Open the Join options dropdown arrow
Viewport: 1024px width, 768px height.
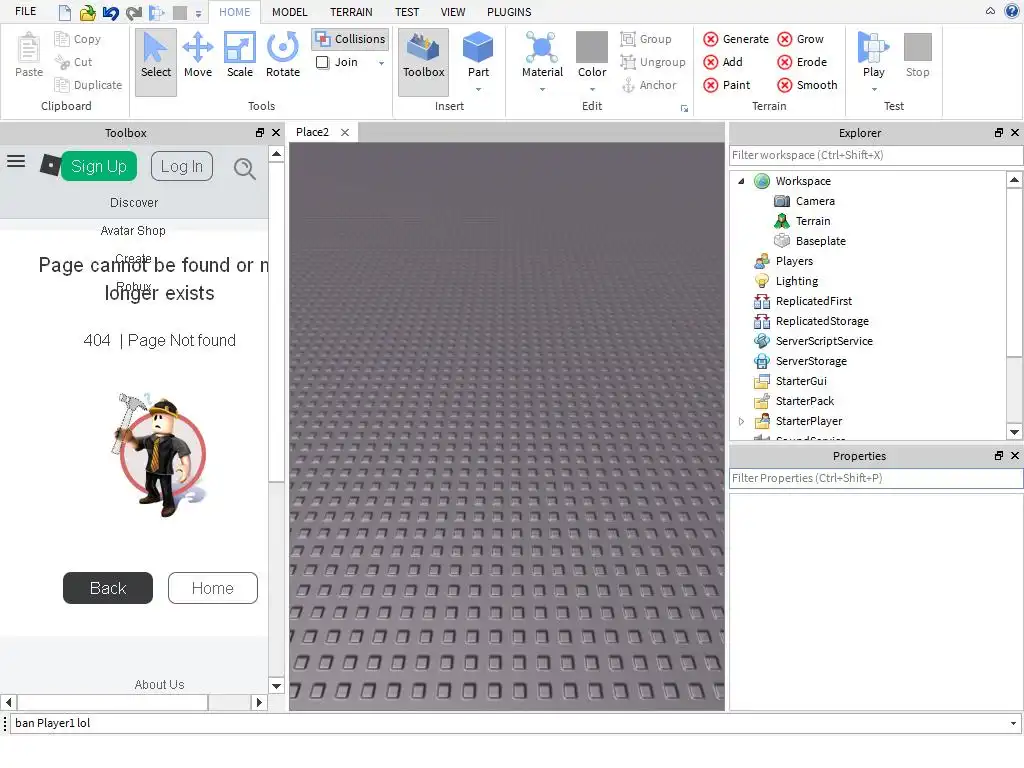click(381, 63)
